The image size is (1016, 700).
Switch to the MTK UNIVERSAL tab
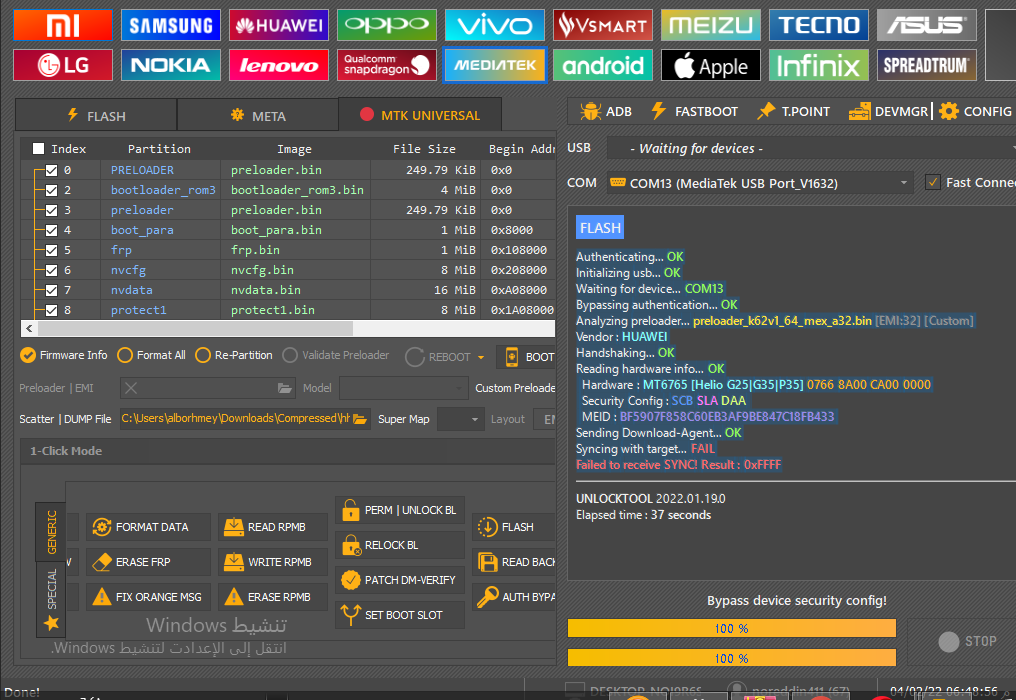point(420,115)
